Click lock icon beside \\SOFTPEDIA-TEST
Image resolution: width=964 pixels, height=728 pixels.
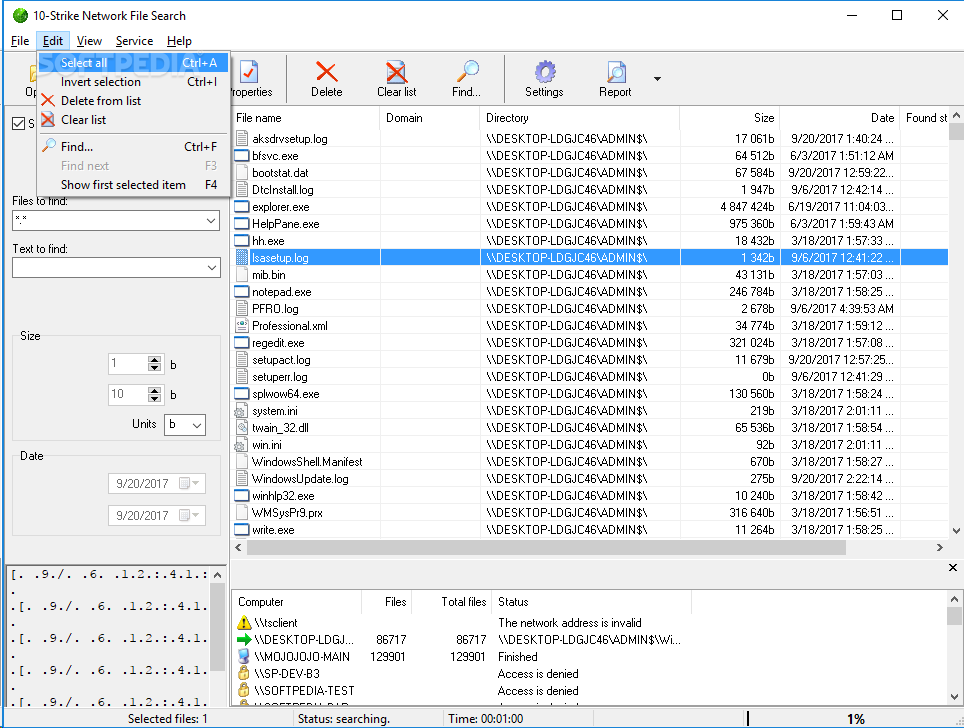(244, 690)
